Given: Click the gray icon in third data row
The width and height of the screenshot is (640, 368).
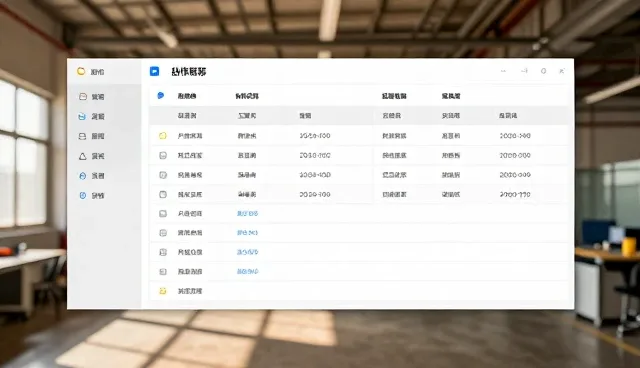Looking at the screenshot, I should click(163, 175).
